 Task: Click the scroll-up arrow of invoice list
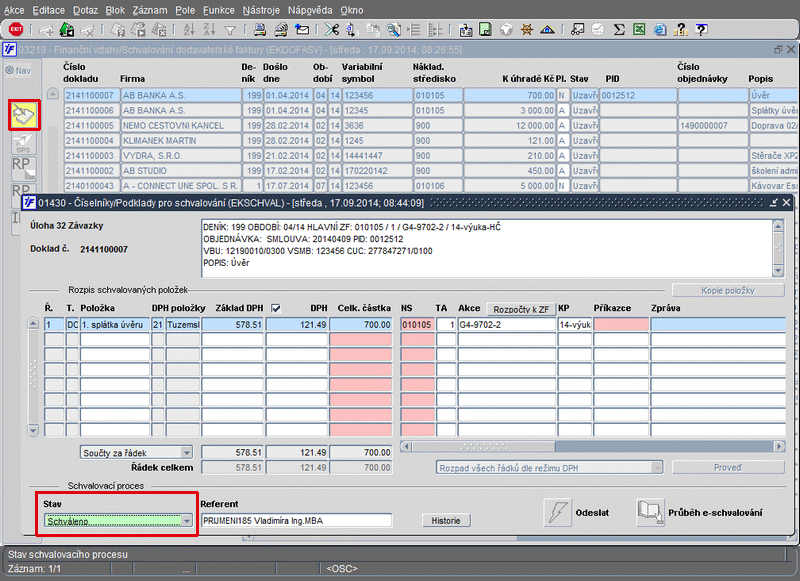coord(53,94)
